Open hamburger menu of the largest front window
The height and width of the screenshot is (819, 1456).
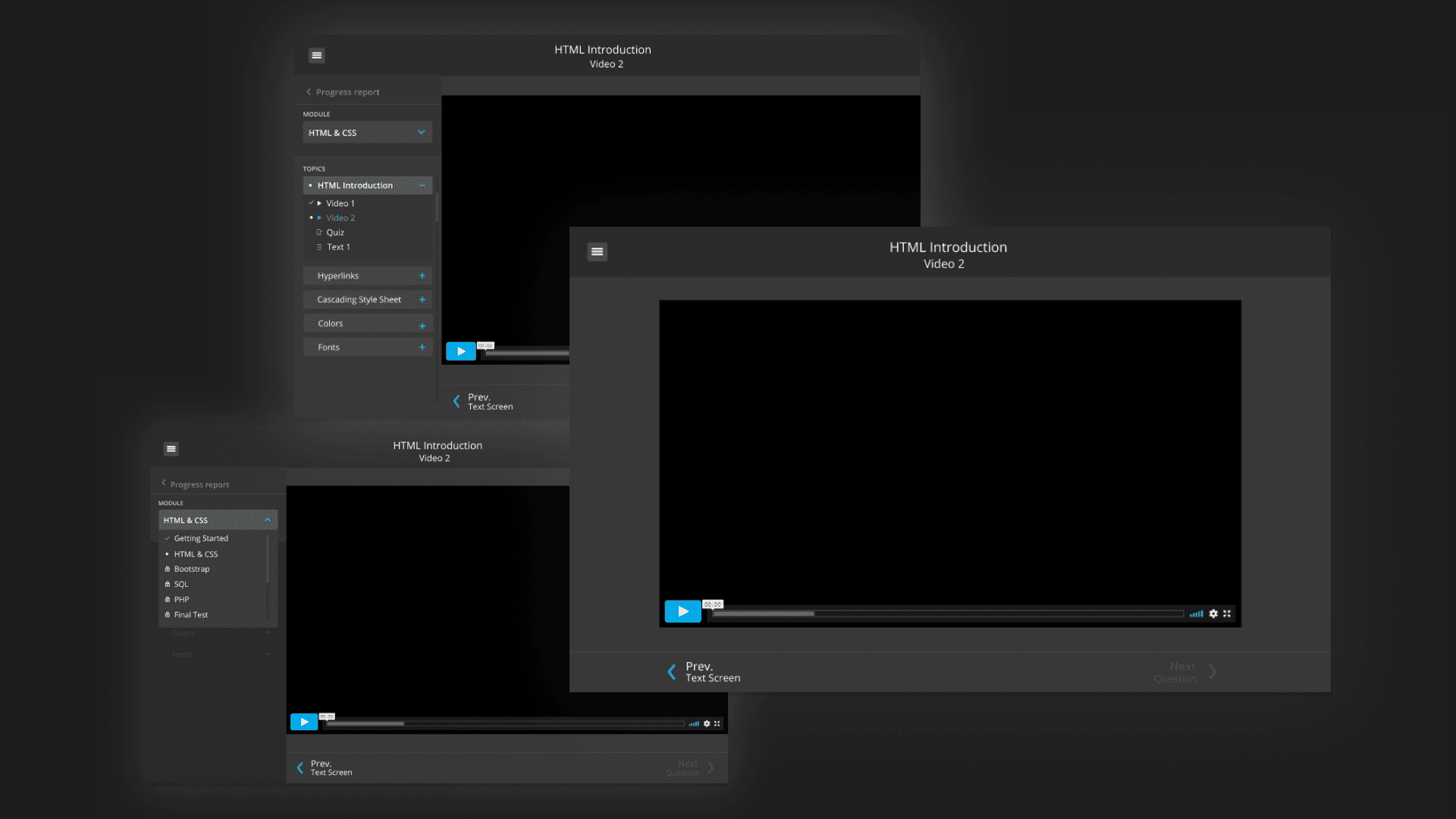pos(597,252)
